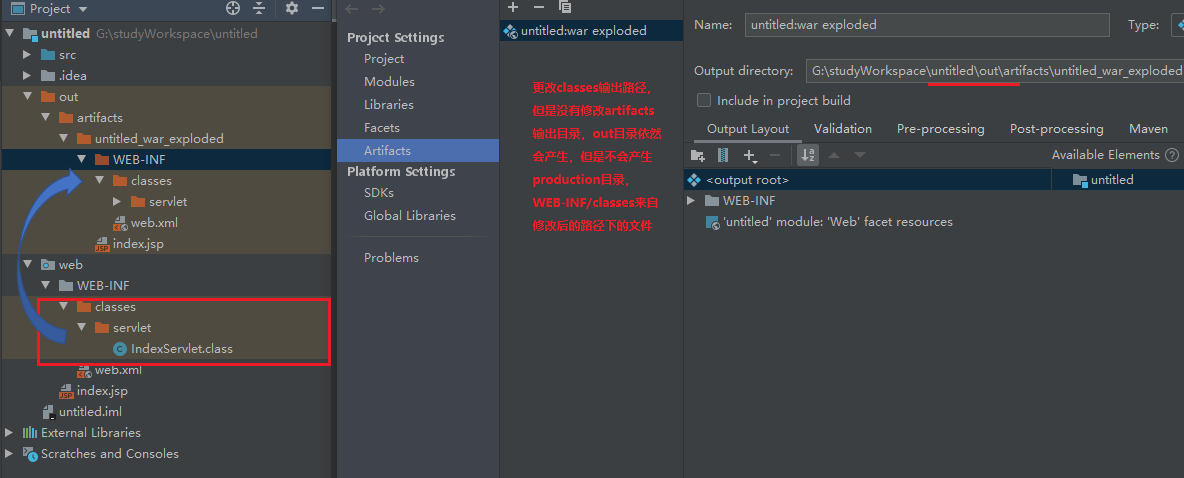This screenshot has height=478, width=1184.
Task: Click the artifact Name input field
Action: click(927, 25)
